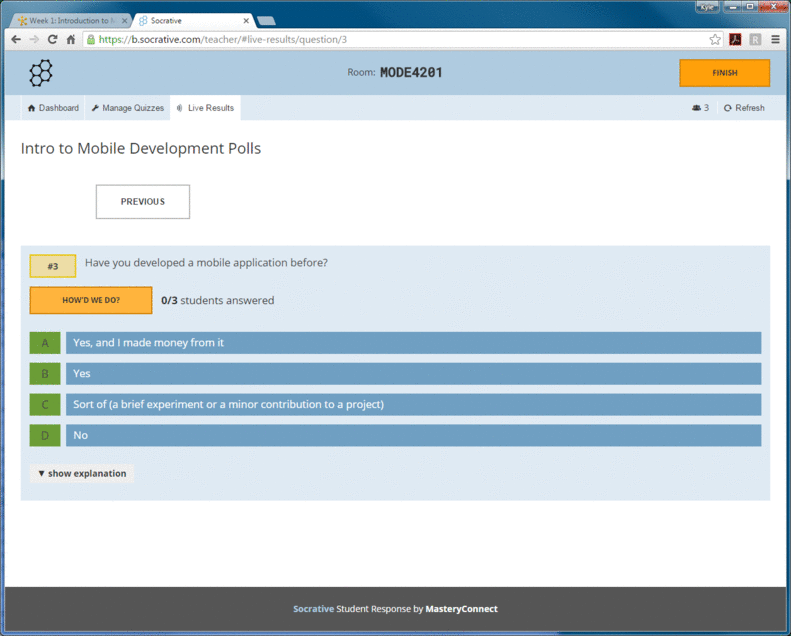The height and width of the screenshot is (636, 791).
Task: Open the Chrome hamburger menu
Action: [x=775, y=39]
